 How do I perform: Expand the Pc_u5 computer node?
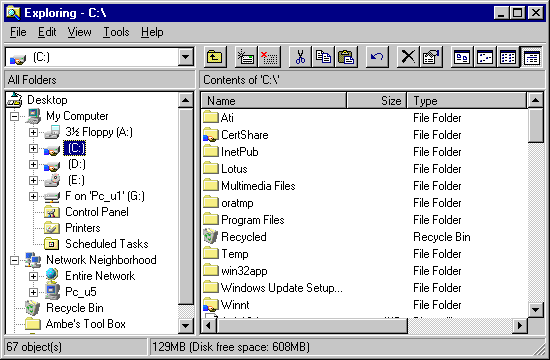33,292
